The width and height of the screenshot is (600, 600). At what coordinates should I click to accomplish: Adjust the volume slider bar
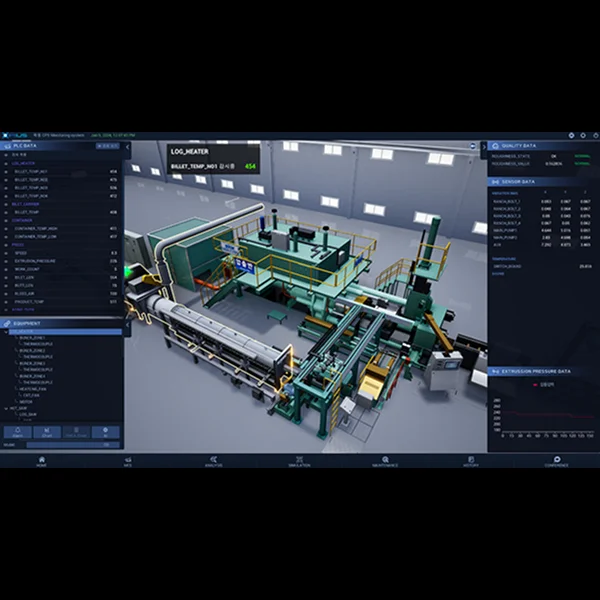[73, 445]
